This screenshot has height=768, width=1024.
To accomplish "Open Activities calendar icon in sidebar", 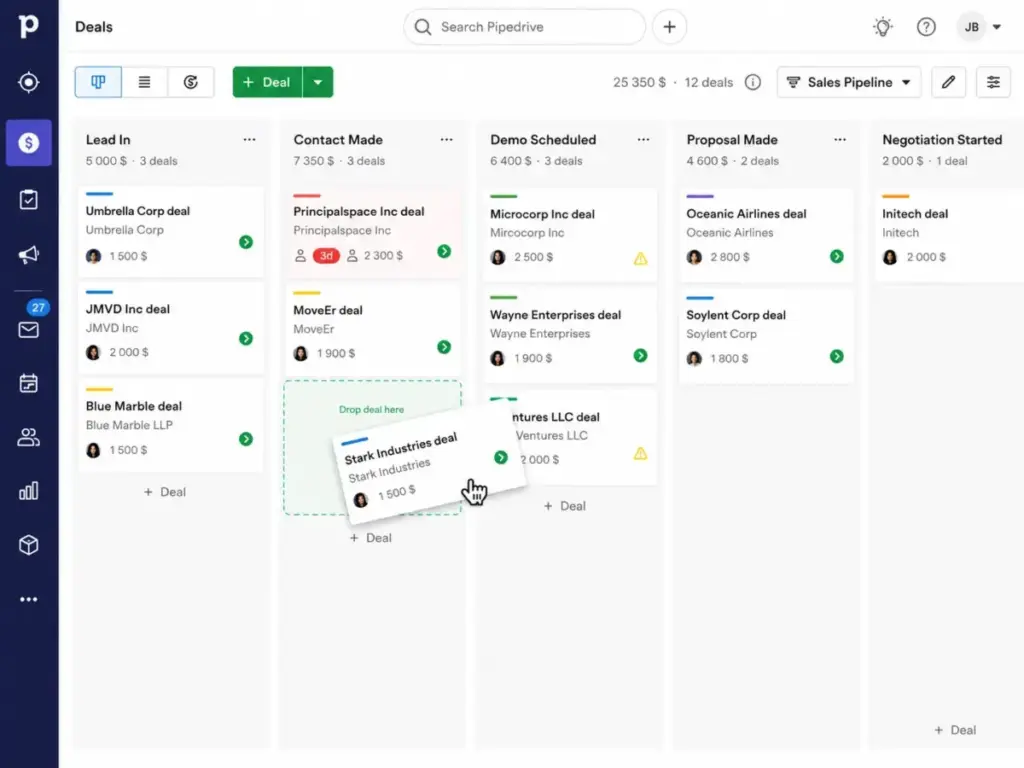I will [x=28, y=383].
